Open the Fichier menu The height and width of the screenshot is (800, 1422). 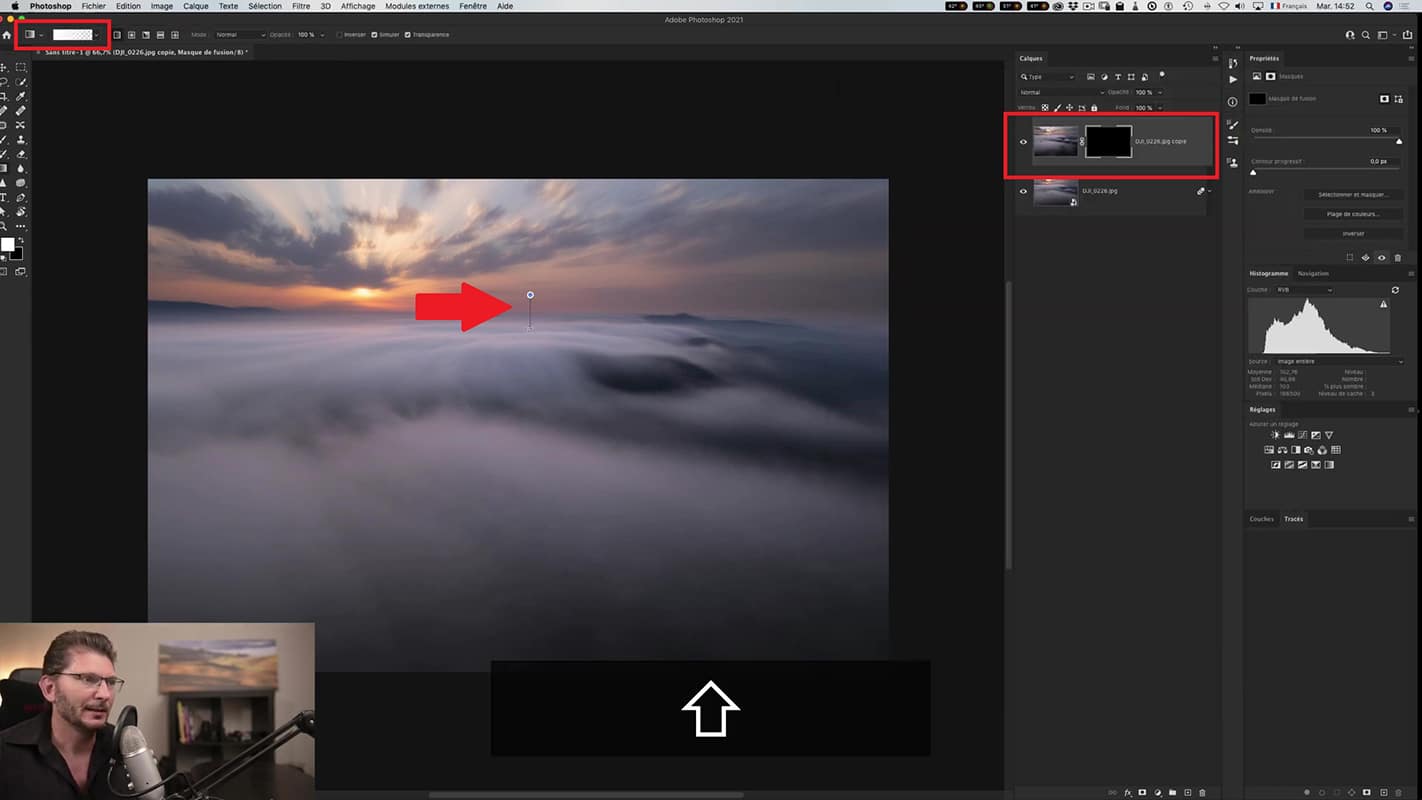[93, 6]
